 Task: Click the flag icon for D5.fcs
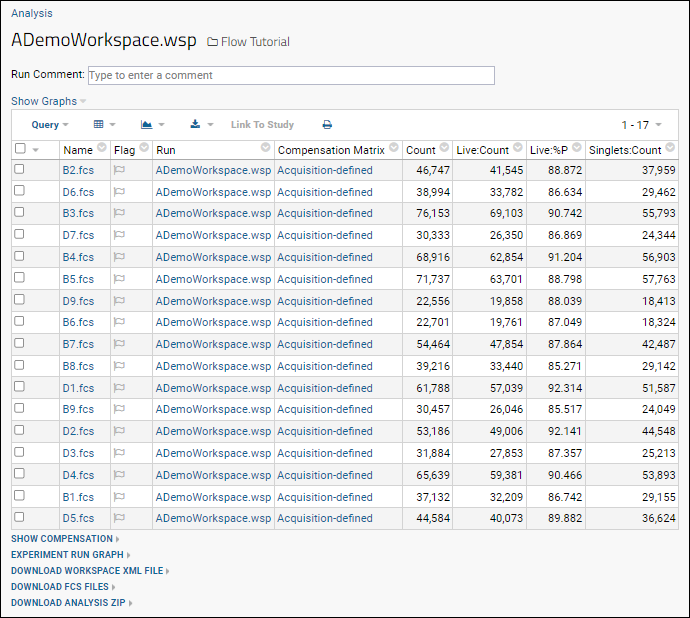(x=120, y=519)
